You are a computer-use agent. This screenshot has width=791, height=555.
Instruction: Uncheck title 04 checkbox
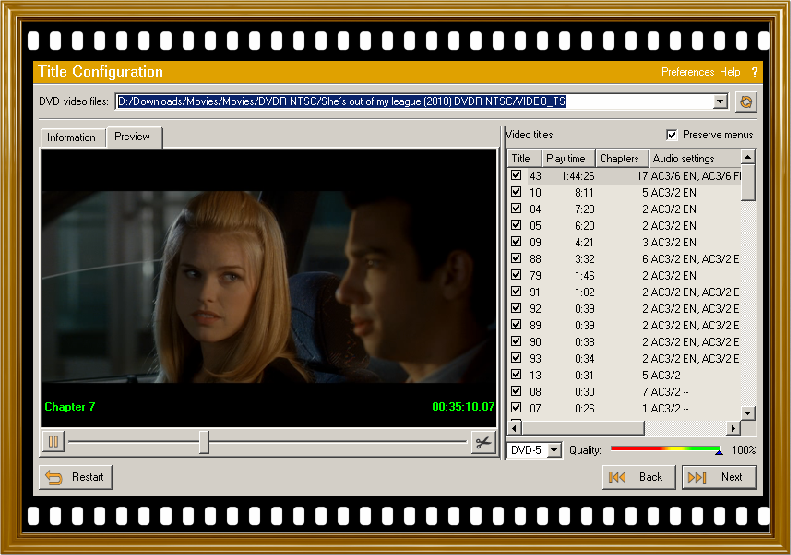point(516,209)
